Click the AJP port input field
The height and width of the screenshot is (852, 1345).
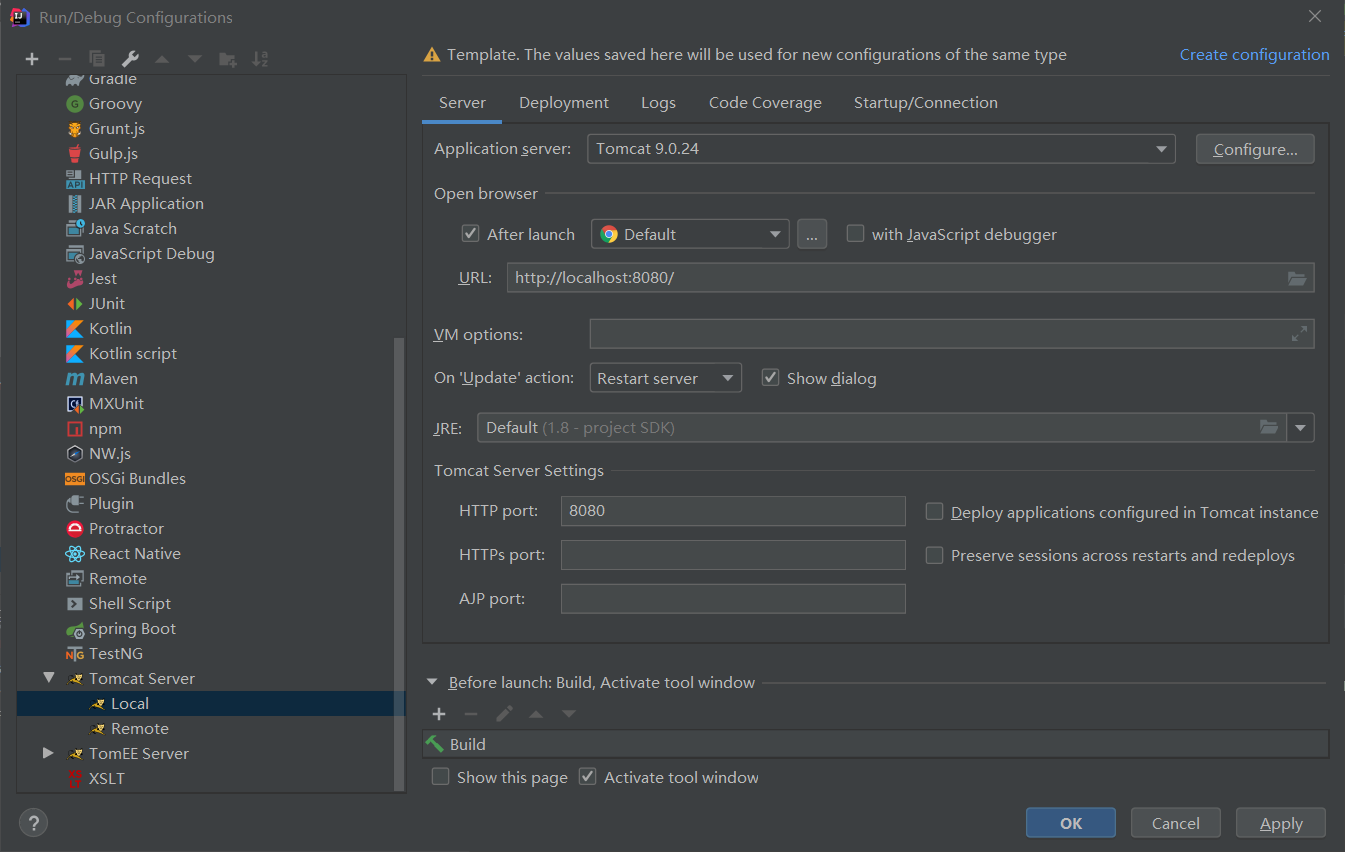click(733, 599)
